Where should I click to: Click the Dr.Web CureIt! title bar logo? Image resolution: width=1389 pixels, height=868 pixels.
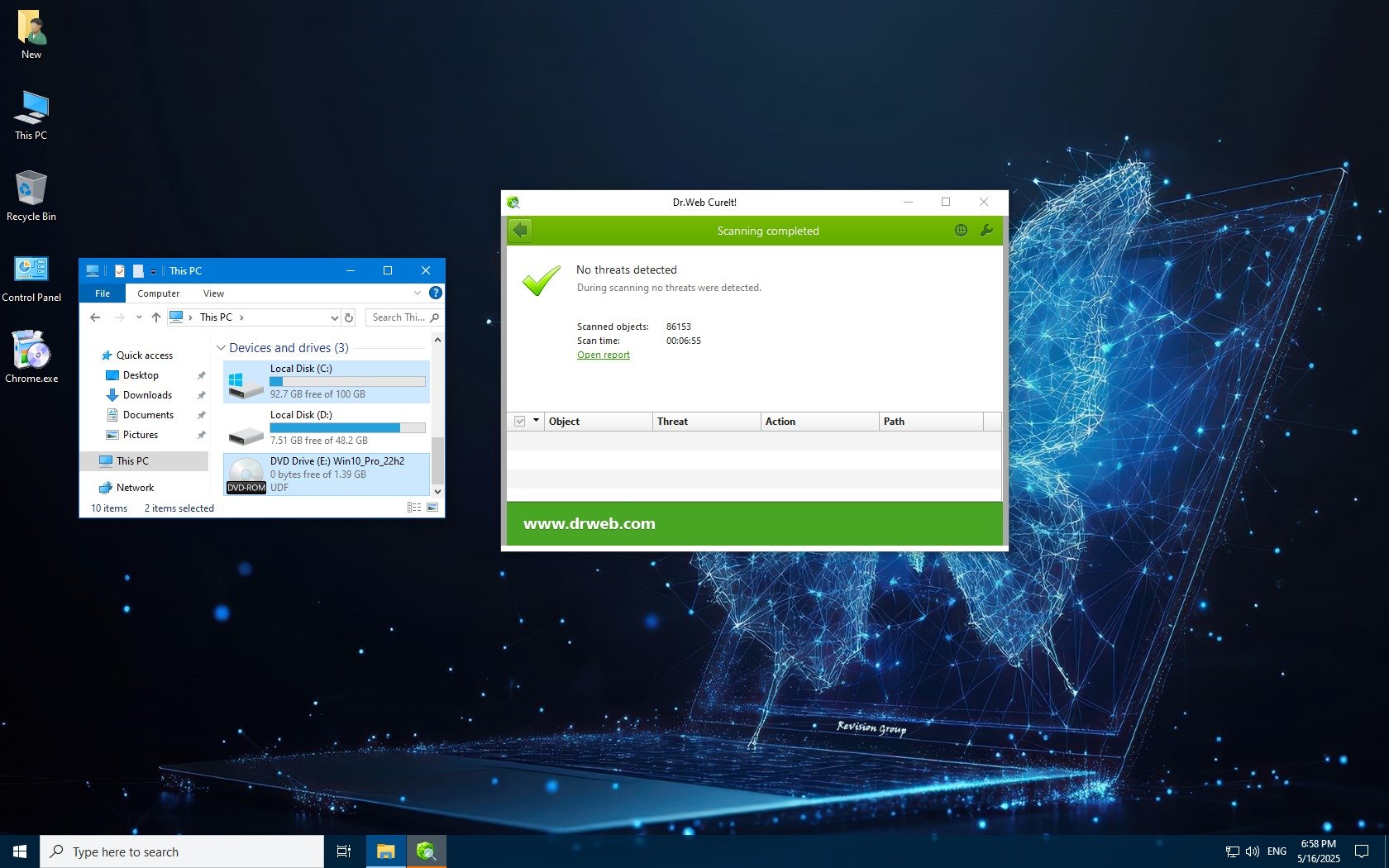[x=513, y=202]
